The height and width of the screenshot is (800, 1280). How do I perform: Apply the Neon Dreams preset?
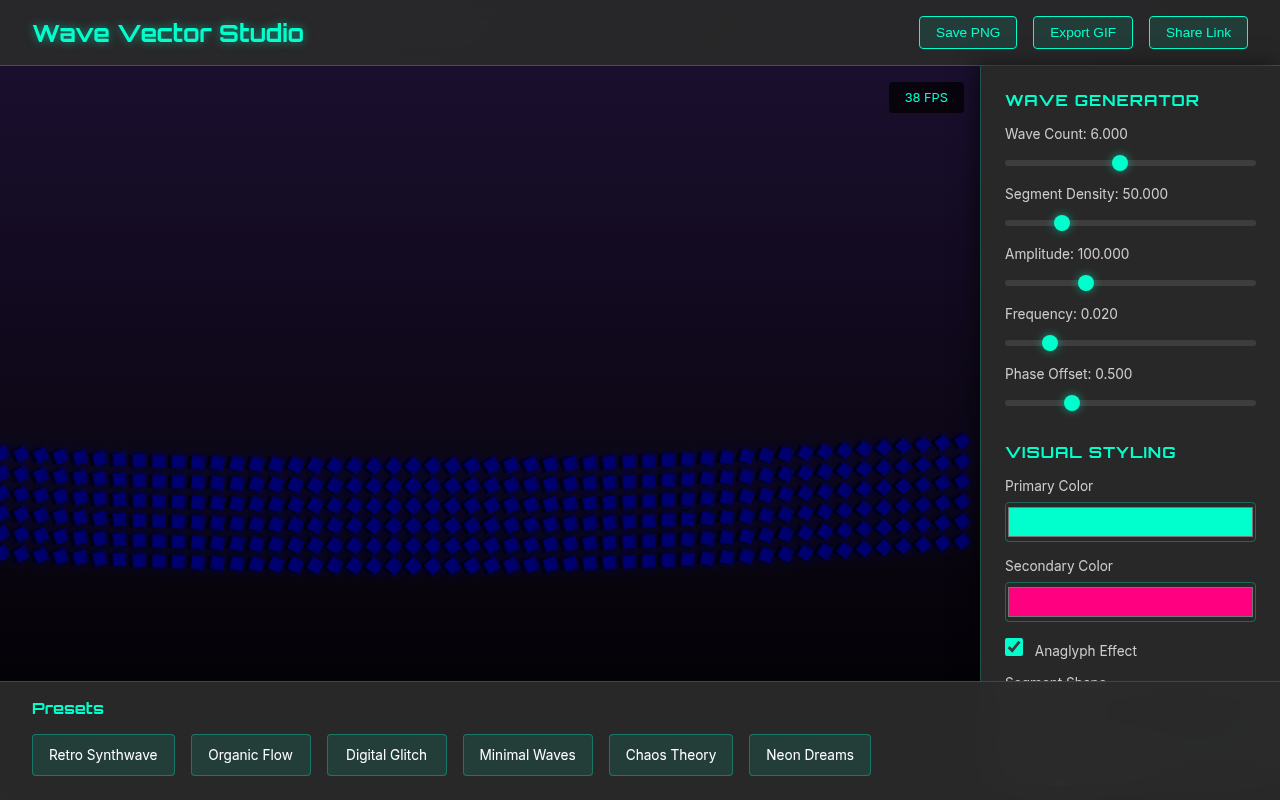(x=809, y=754)
